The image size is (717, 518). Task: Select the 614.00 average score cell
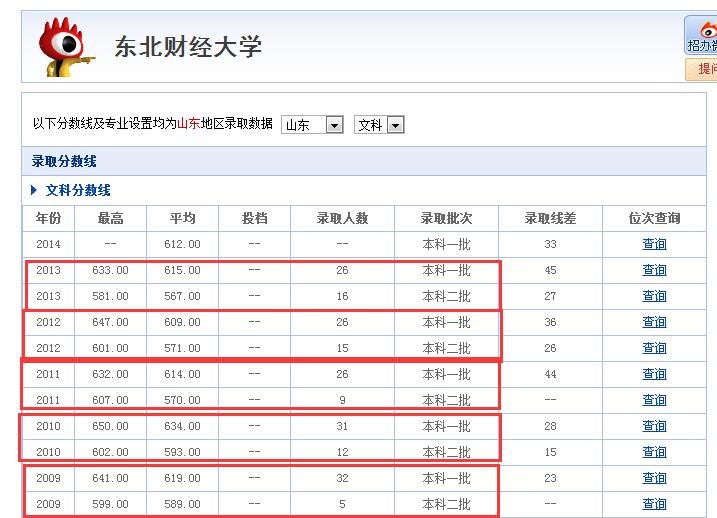(182, 374)
